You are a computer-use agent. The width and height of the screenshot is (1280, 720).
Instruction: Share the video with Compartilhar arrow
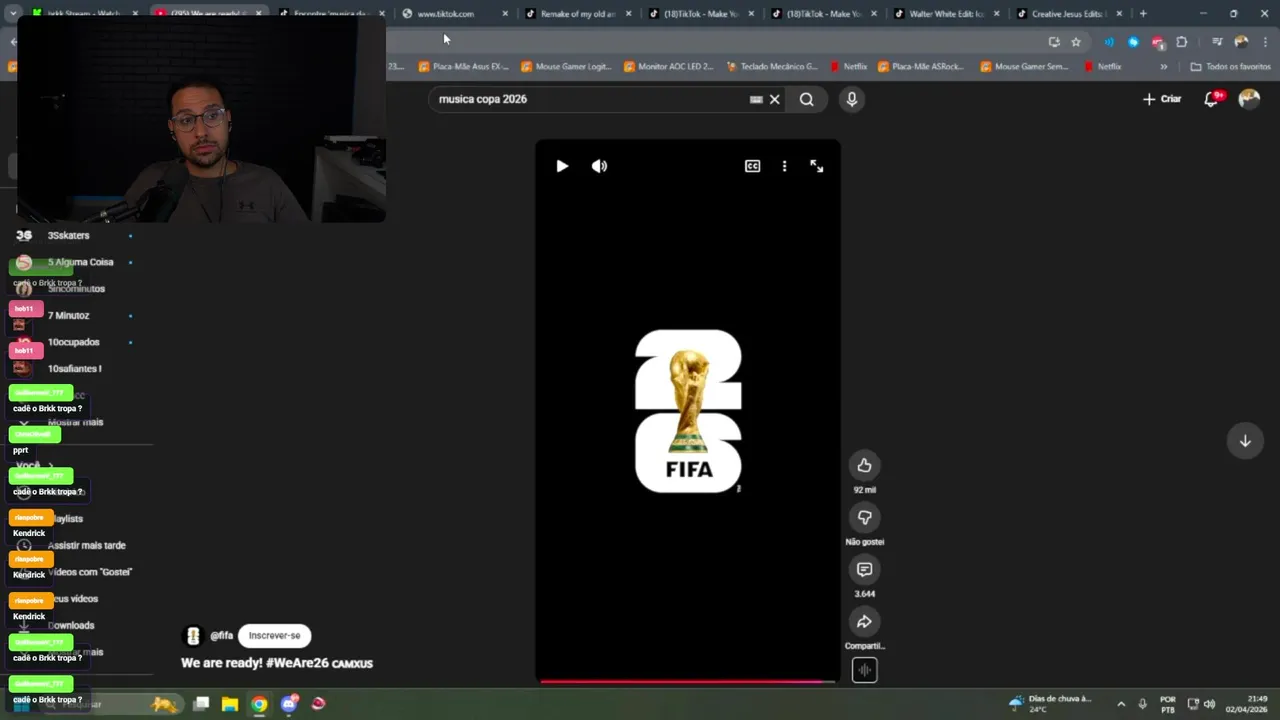coord(864,621)
